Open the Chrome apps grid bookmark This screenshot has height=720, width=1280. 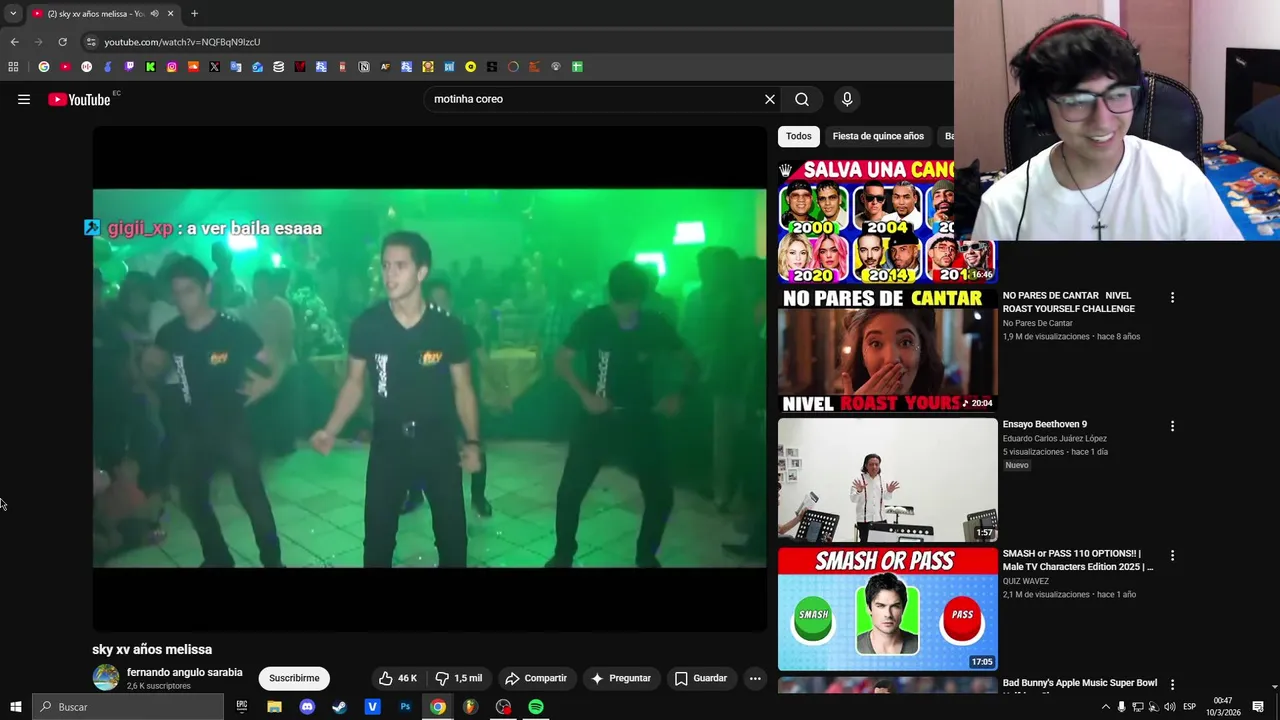(13, 67)
